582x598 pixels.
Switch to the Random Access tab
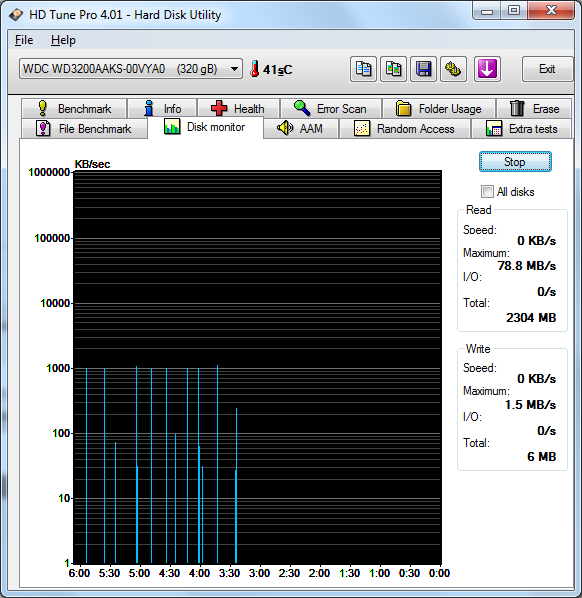pyautogui.click(x=404, y=129)
